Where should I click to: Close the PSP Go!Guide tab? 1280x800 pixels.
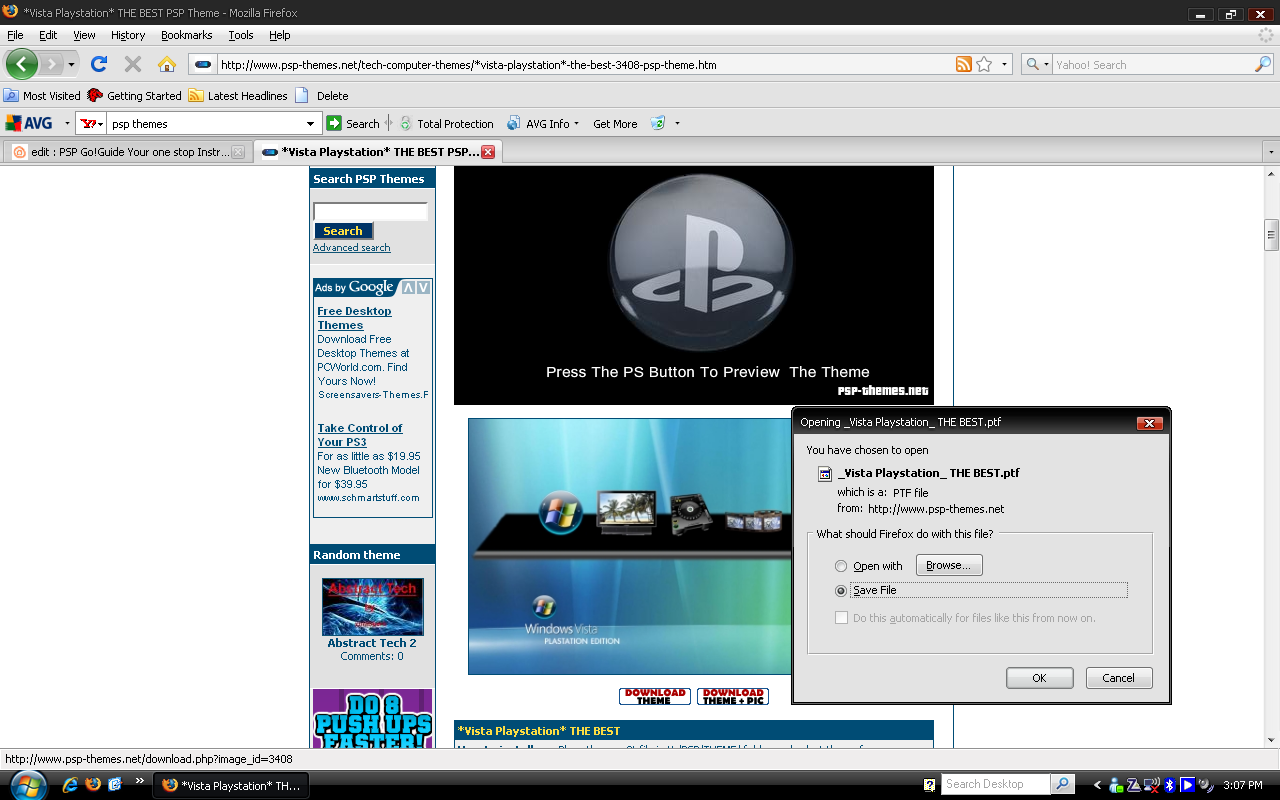click(237, 152)
